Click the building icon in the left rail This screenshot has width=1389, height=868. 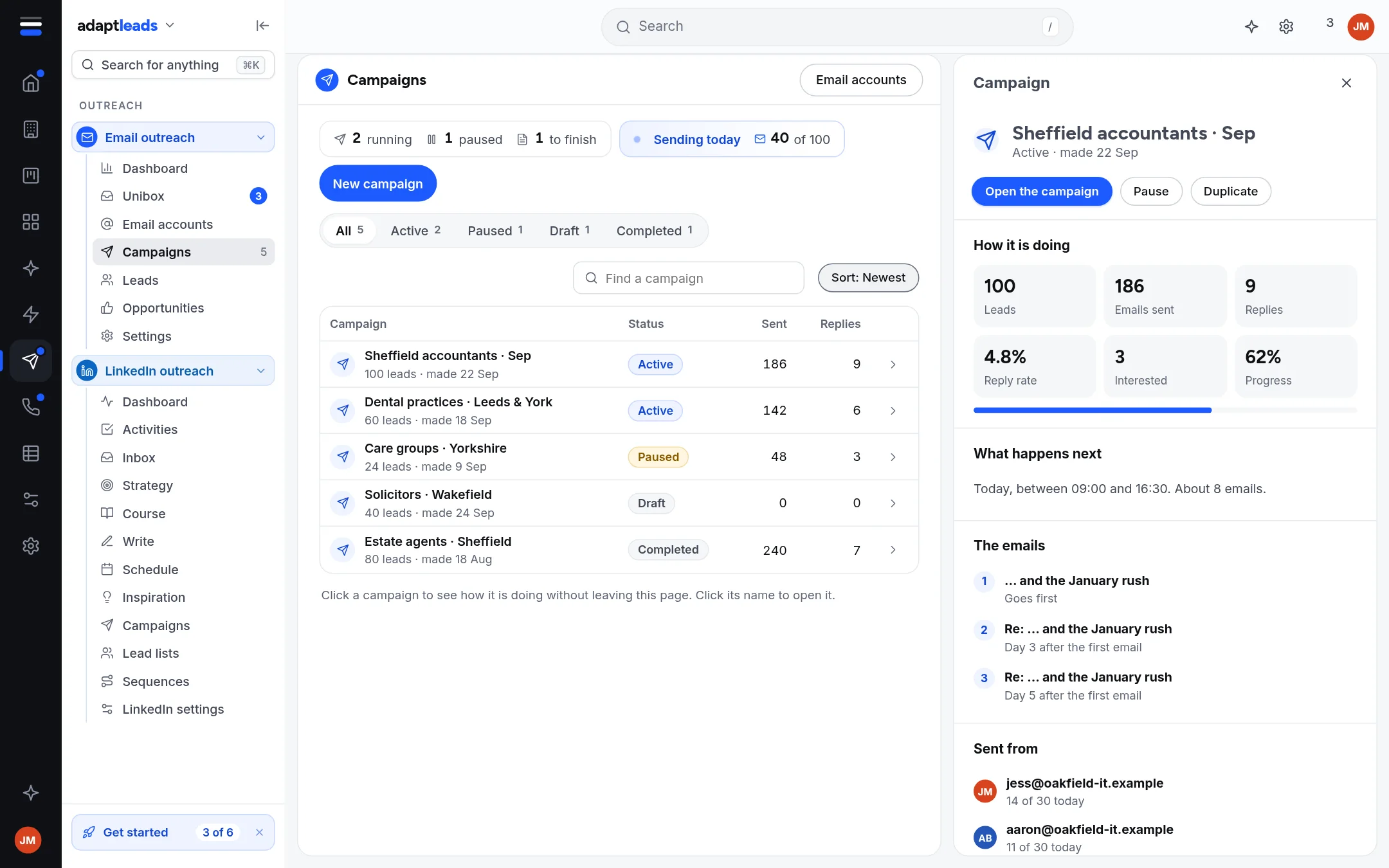31,129
